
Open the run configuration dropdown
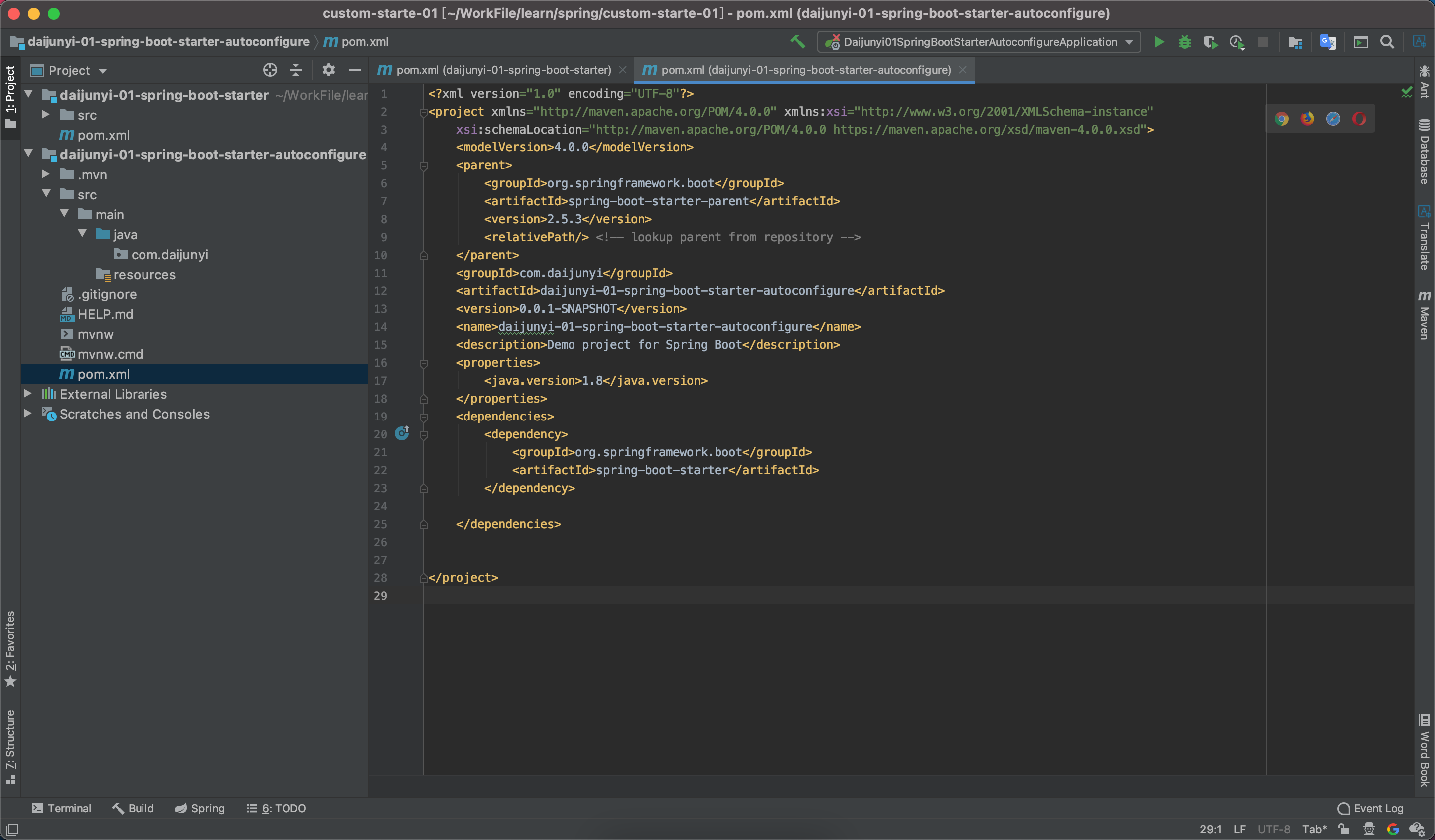point(979,42)
